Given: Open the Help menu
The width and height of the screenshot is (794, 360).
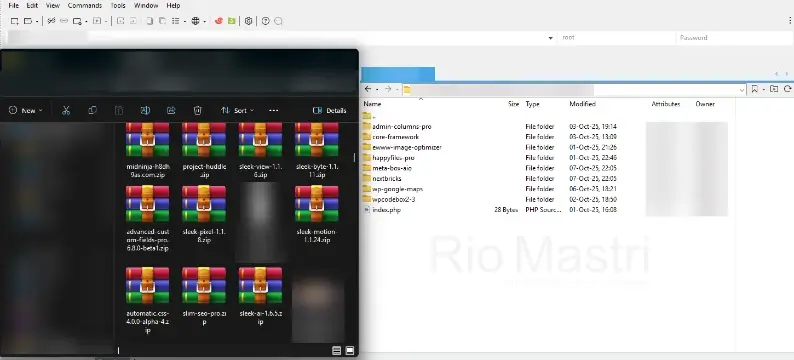Looking at the screenshot, I should 173,6.
